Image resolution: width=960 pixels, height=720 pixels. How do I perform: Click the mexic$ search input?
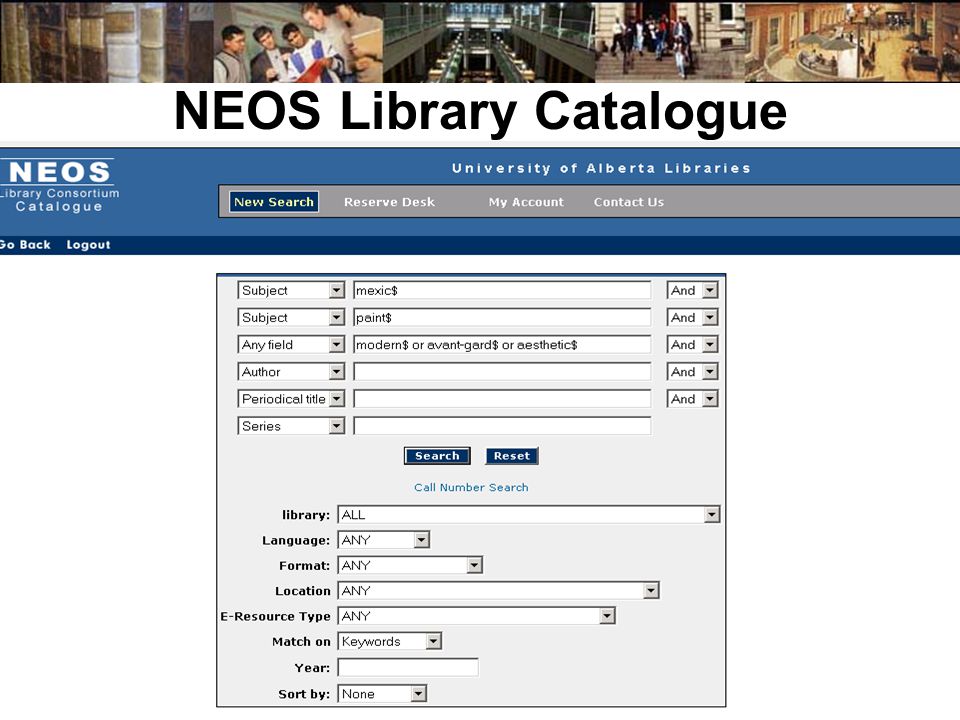[x=502, y=290]
